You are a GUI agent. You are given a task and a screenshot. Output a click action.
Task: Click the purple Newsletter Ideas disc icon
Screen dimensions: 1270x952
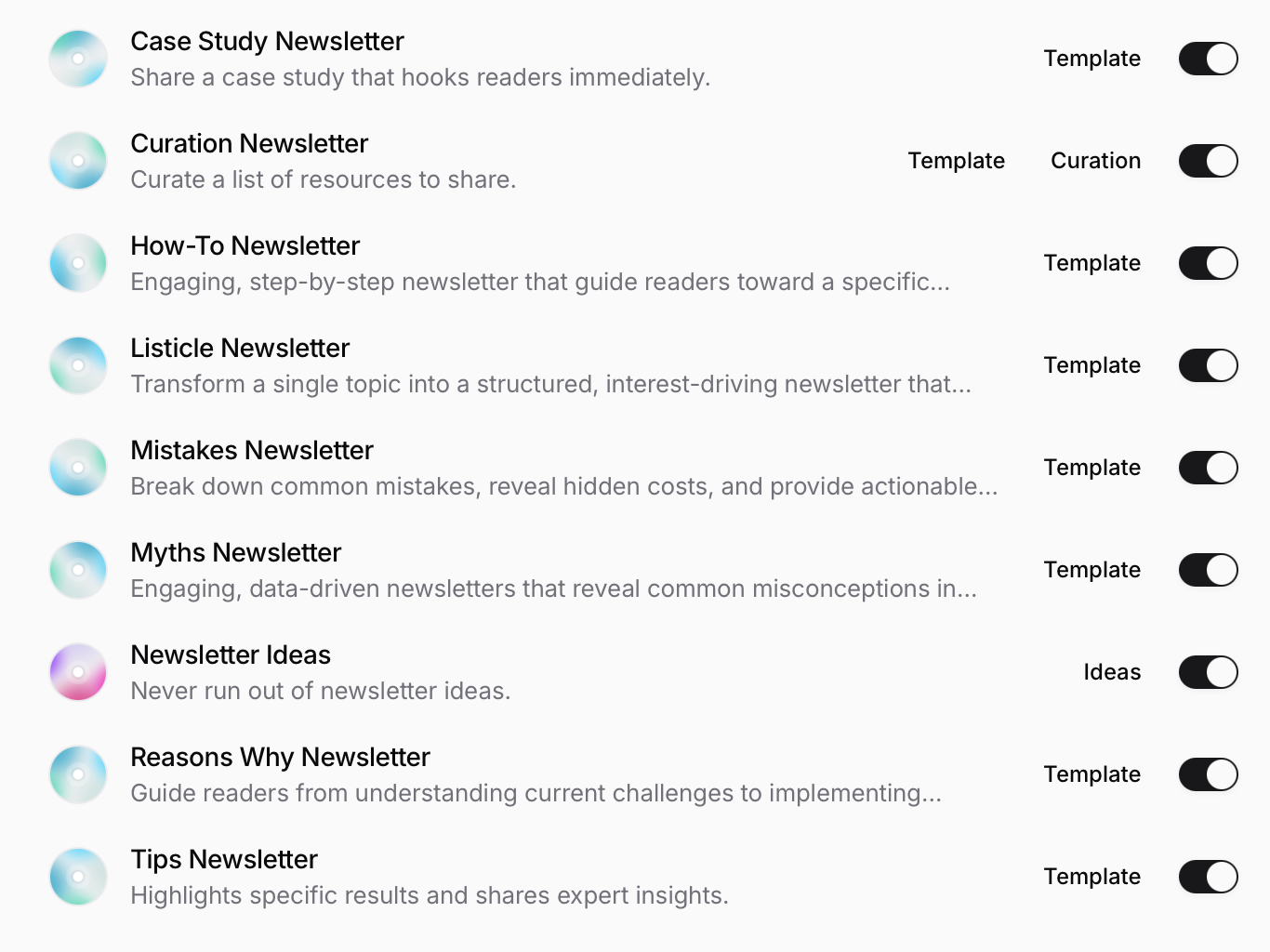pyautogui.click(x=78, y=672)
